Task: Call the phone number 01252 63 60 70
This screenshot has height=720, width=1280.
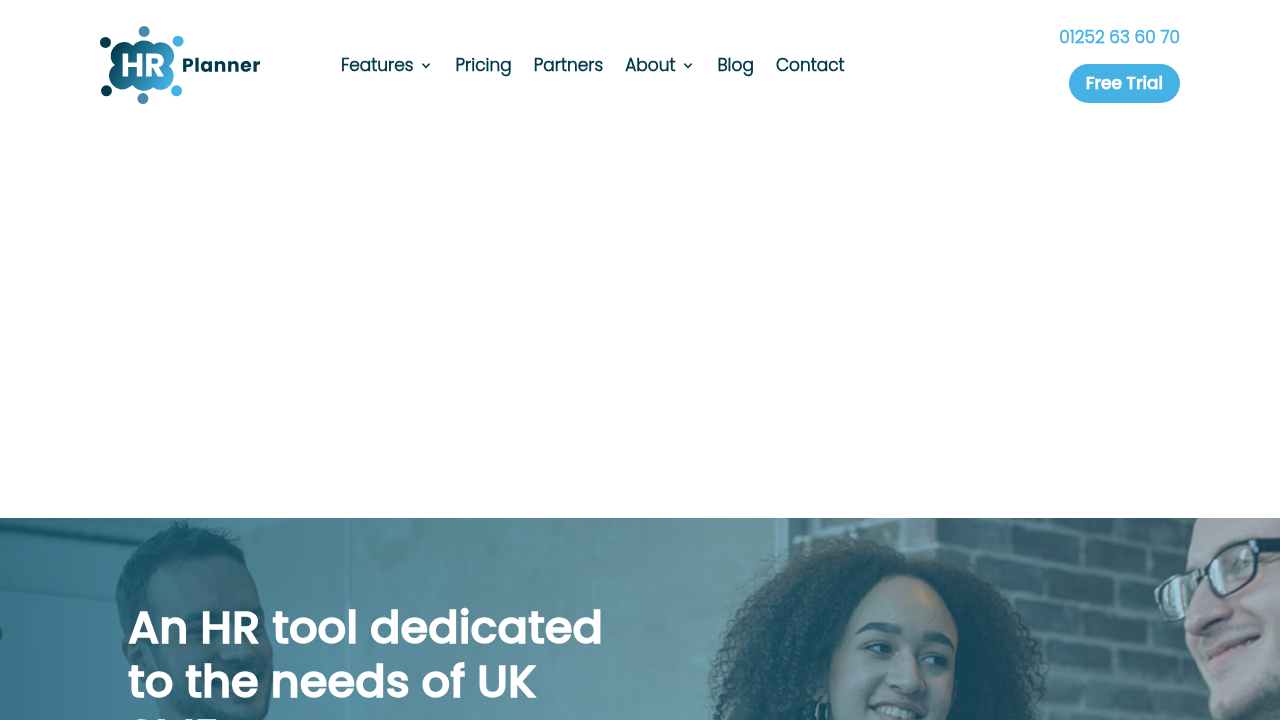Action: click(x=1119, y=37)
